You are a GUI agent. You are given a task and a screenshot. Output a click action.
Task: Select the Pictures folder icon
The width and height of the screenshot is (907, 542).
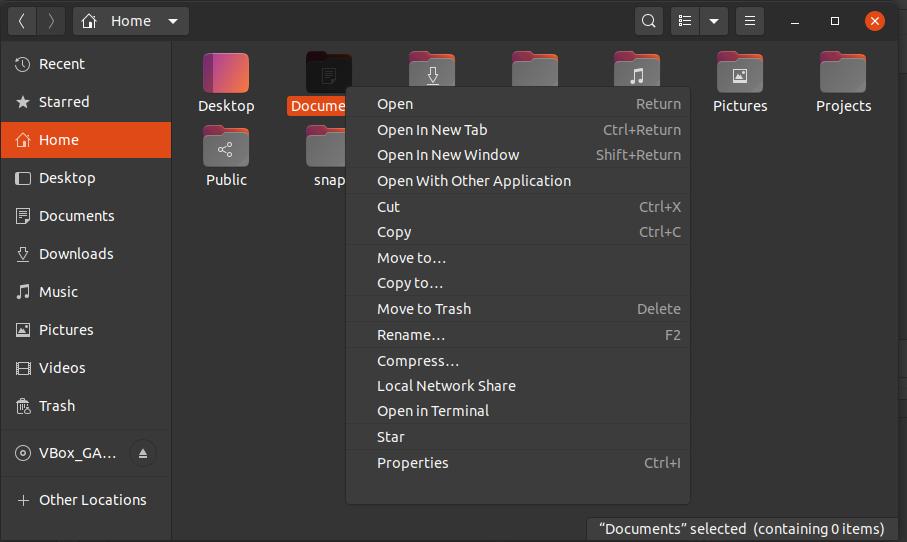click(740, 73)
